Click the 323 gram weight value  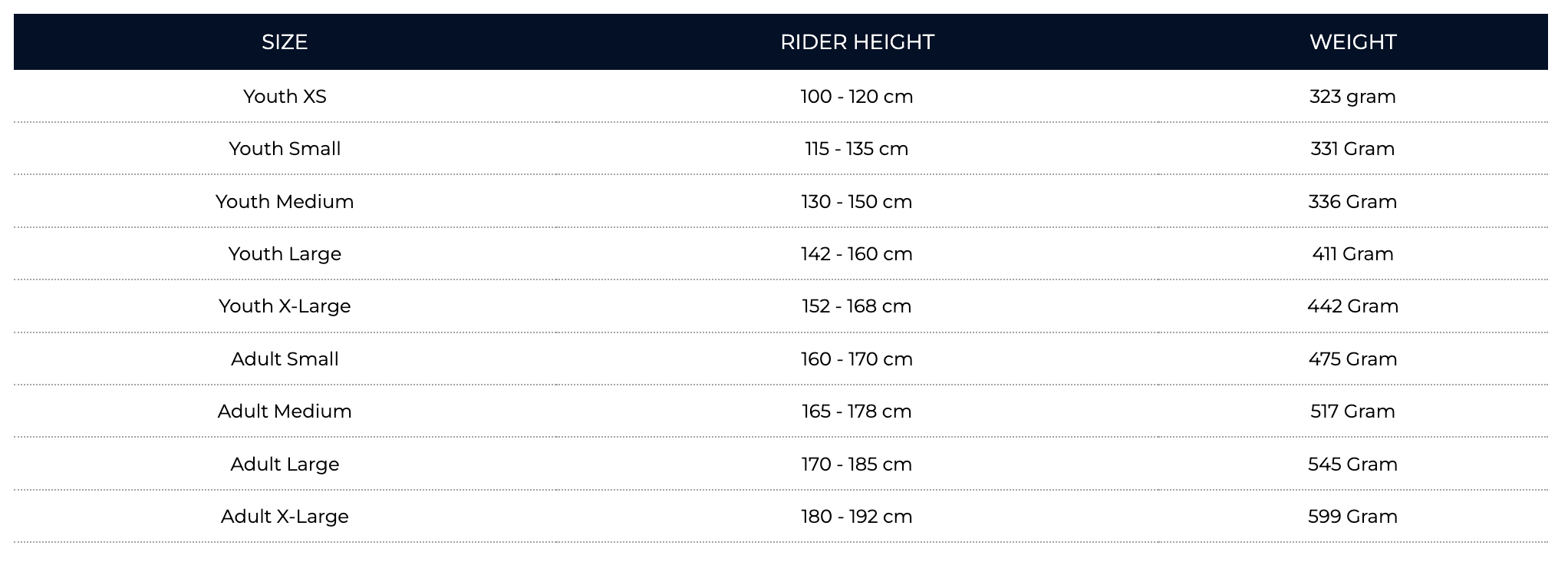point(1352,96)
